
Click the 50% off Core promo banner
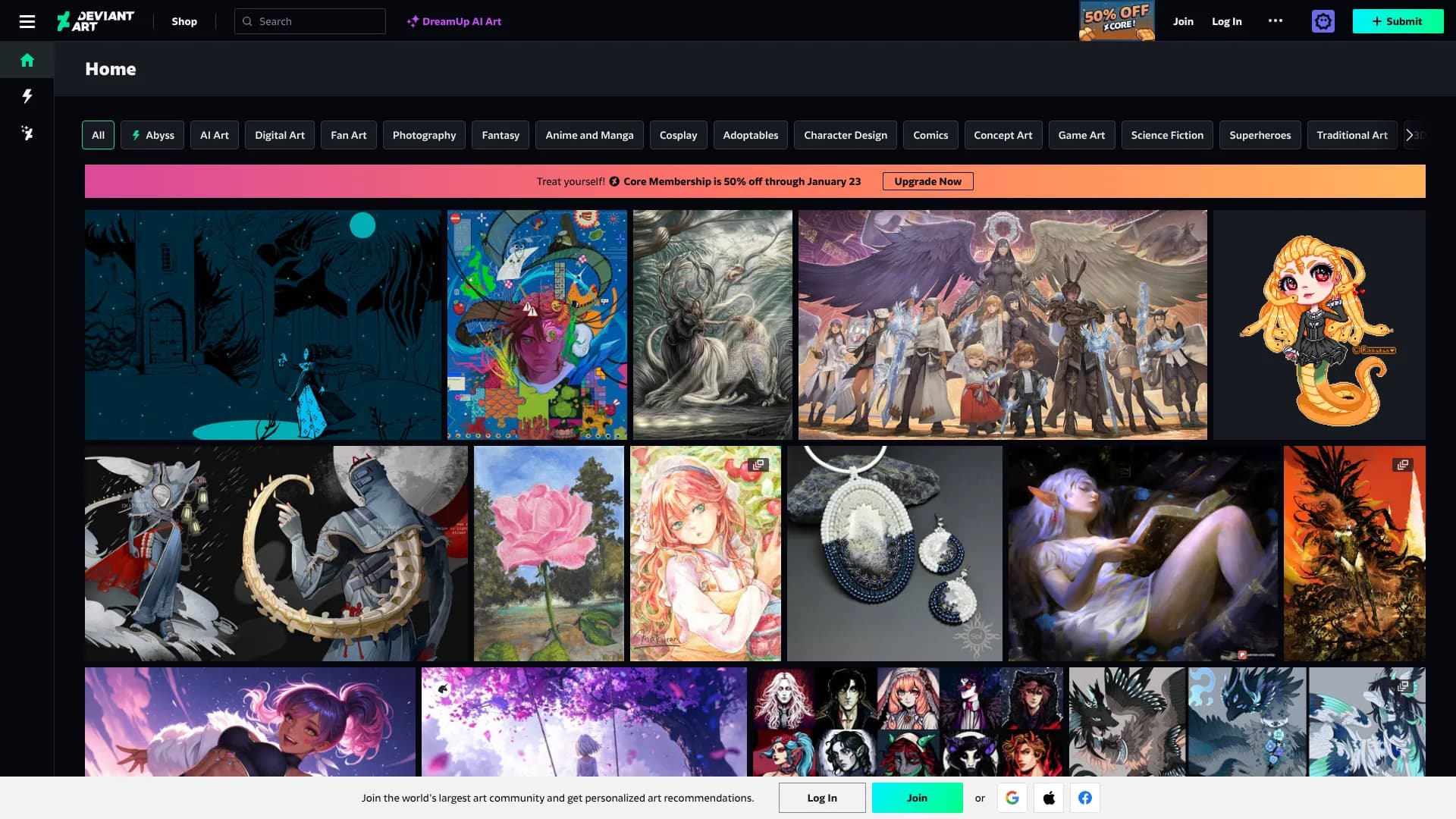(1116, 21)
